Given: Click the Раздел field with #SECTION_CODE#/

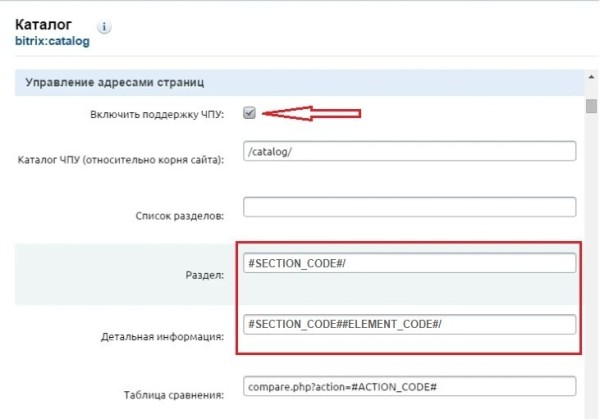Looking at the screenshot, I should pyautogui.click(x=410, y=263).
